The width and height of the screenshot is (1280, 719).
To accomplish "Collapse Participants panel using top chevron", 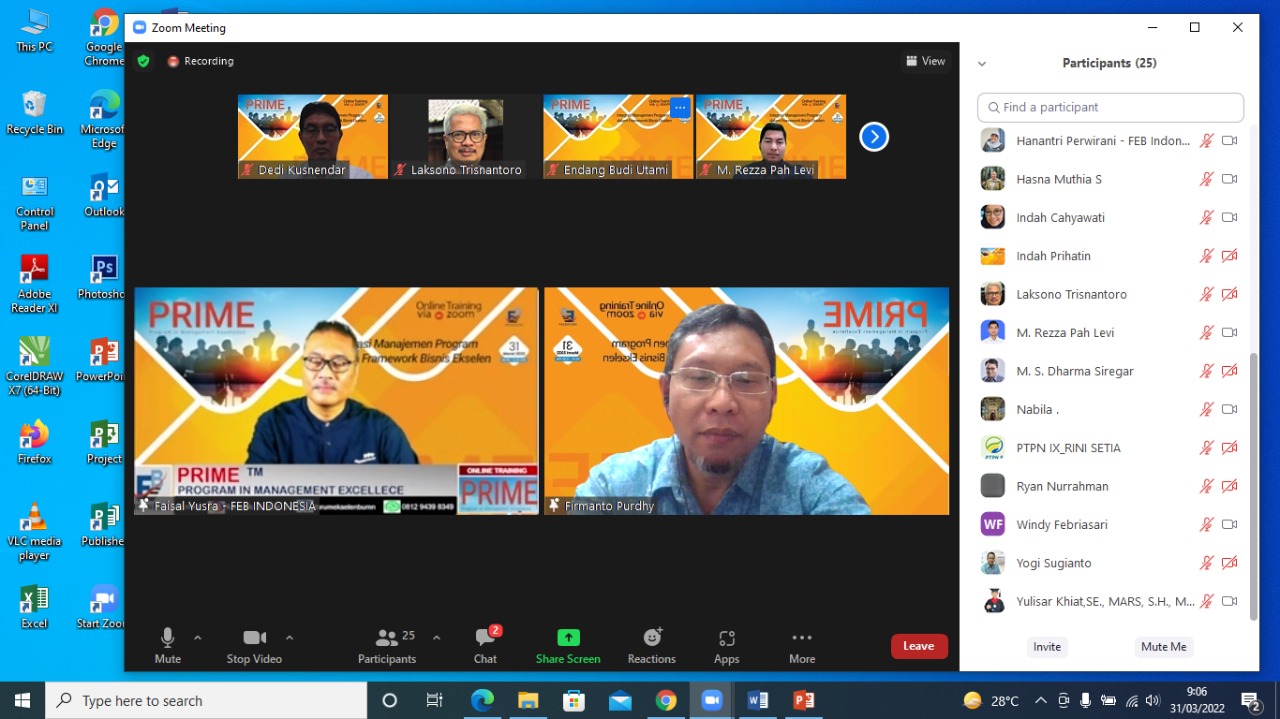I will pyautogui.click(x=982, y=63).
